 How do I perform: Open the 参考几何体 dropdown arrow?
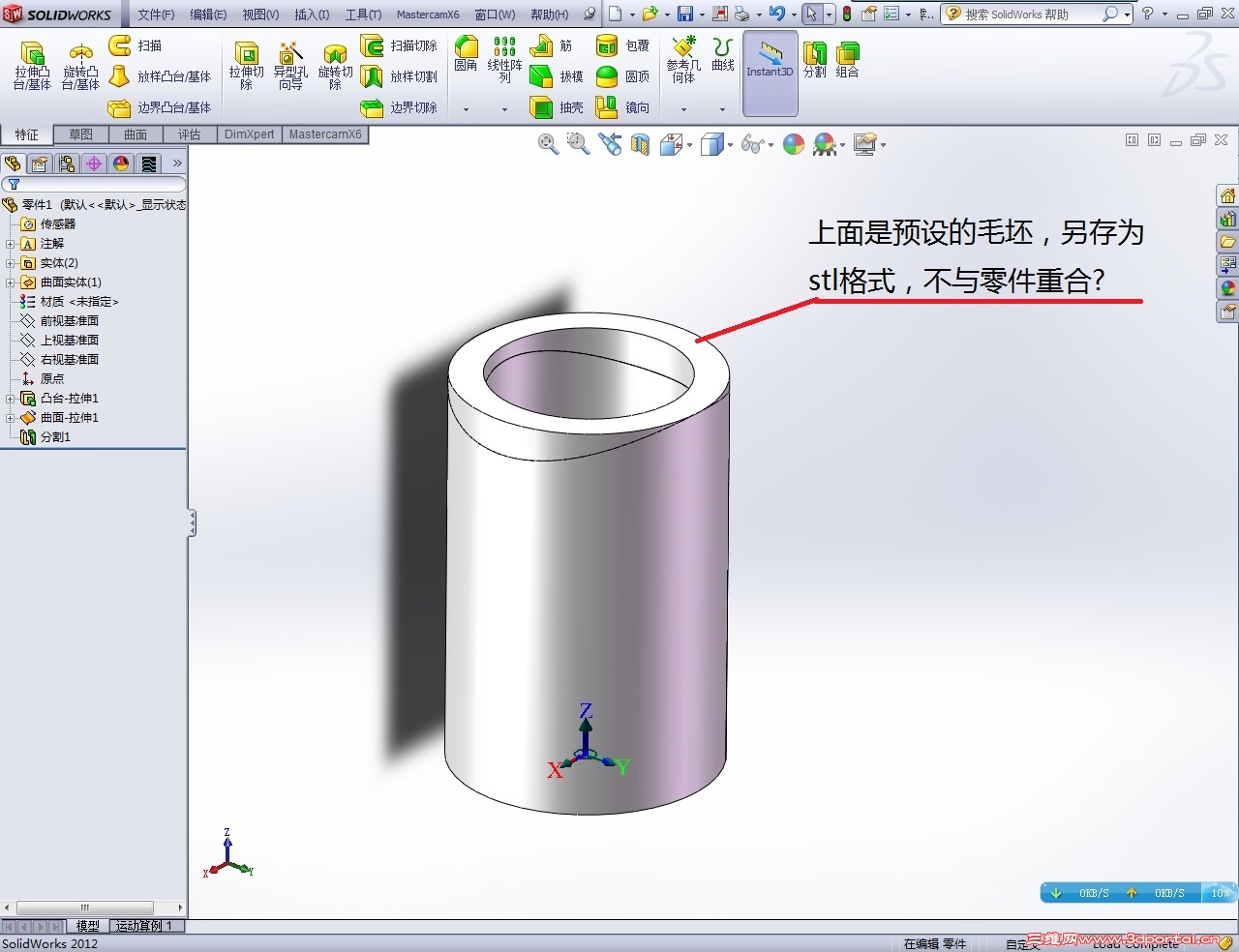[683, 109]
